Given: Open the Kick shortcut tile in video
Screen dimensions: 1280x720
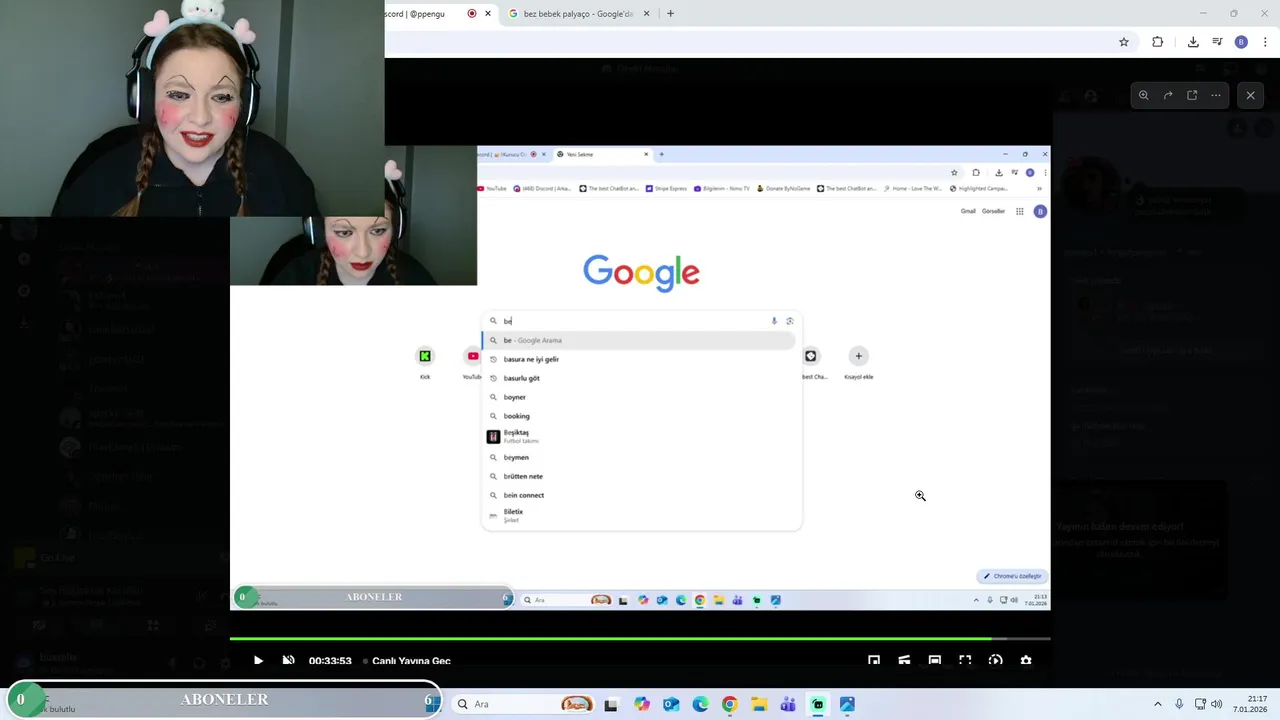Looking at the screenshot, I should point(425,362).
